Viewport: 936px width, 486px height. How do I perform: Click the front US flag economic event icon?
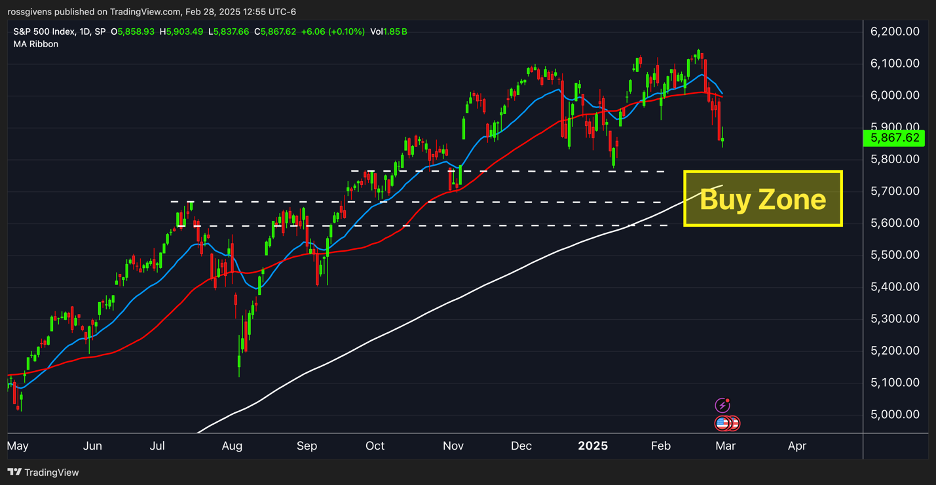pyautogui.click(x=722, y=423)
